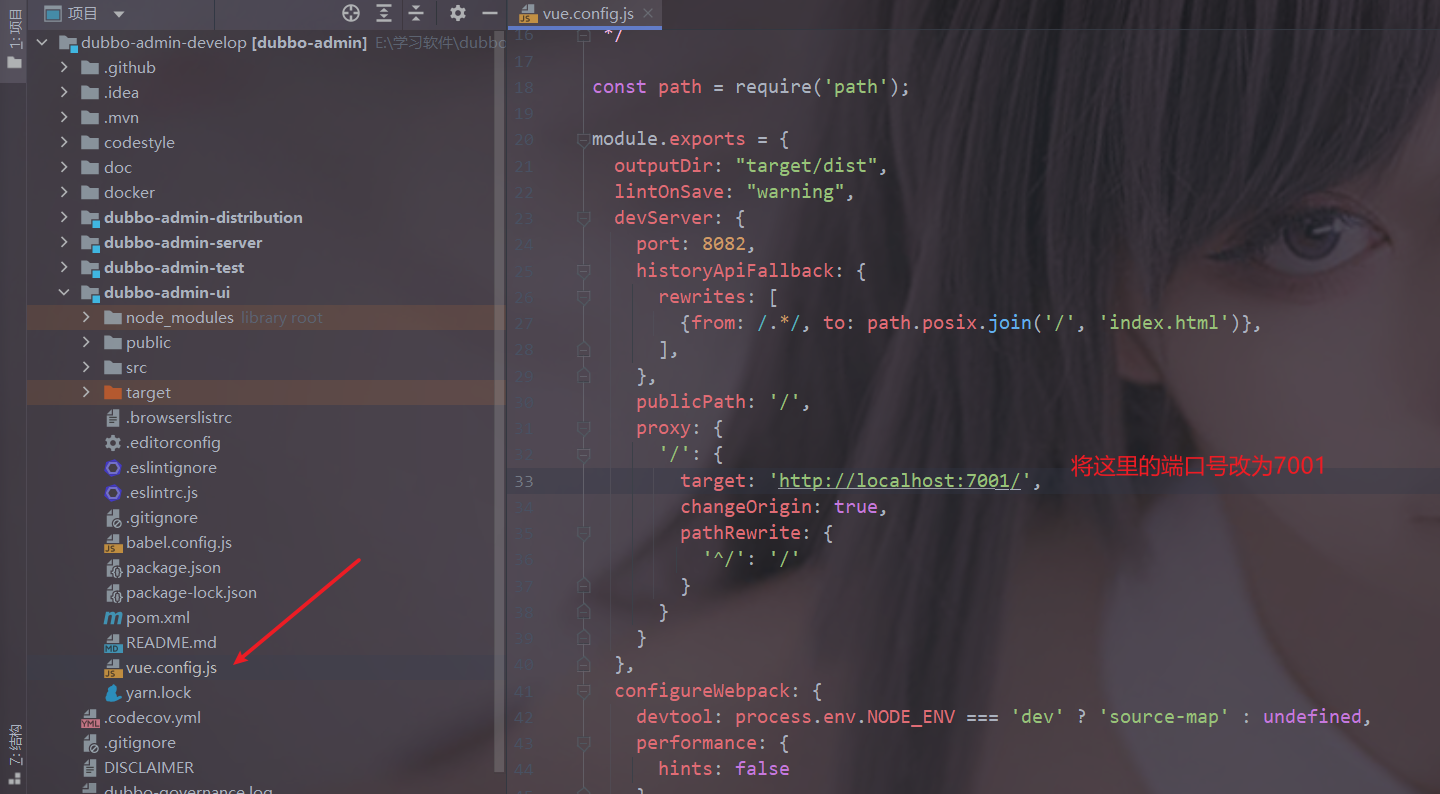Click the node_modules folder name
This screenshot has height=794, width=1440.
click(180, 318)
